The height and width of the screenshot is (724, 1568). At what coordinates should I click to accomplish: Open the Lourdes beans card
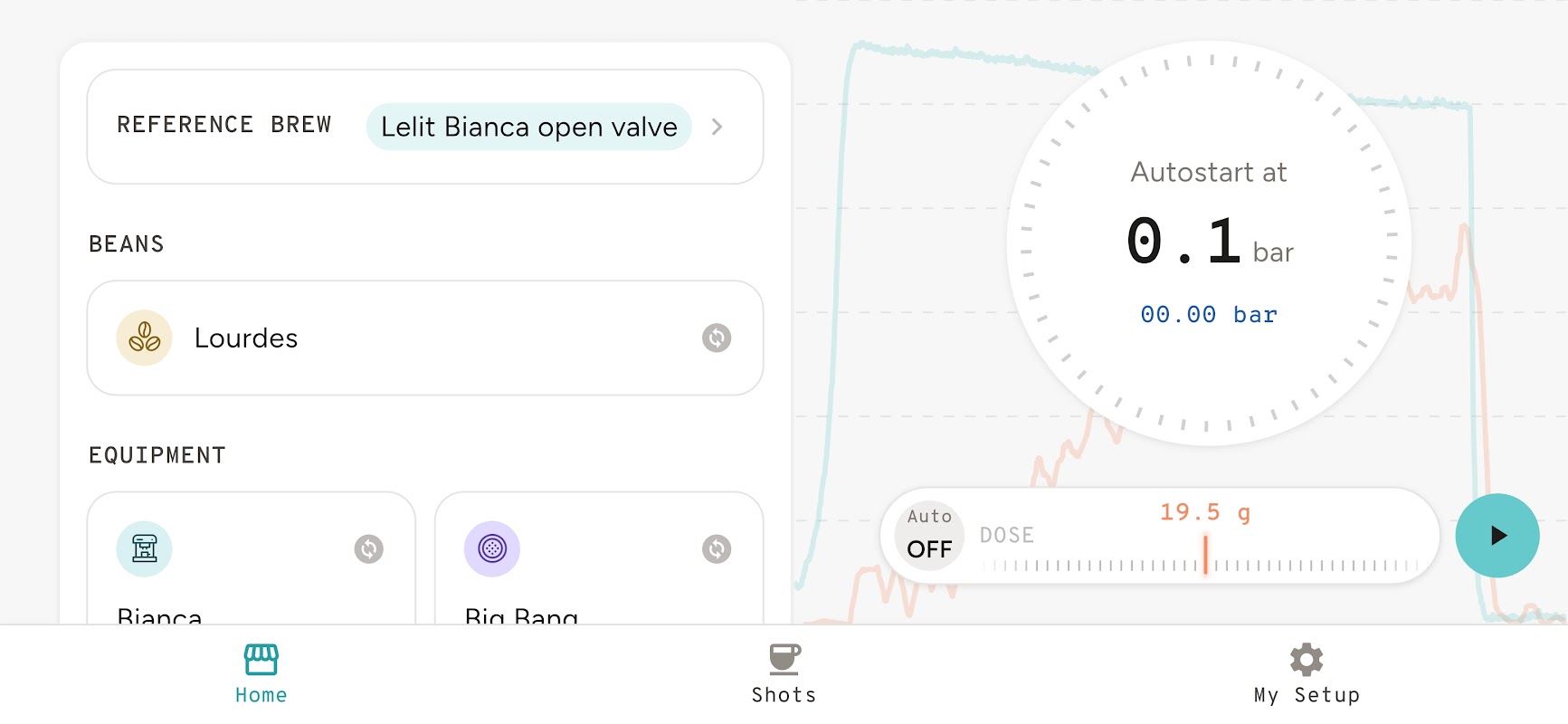(x=425, y=338)
